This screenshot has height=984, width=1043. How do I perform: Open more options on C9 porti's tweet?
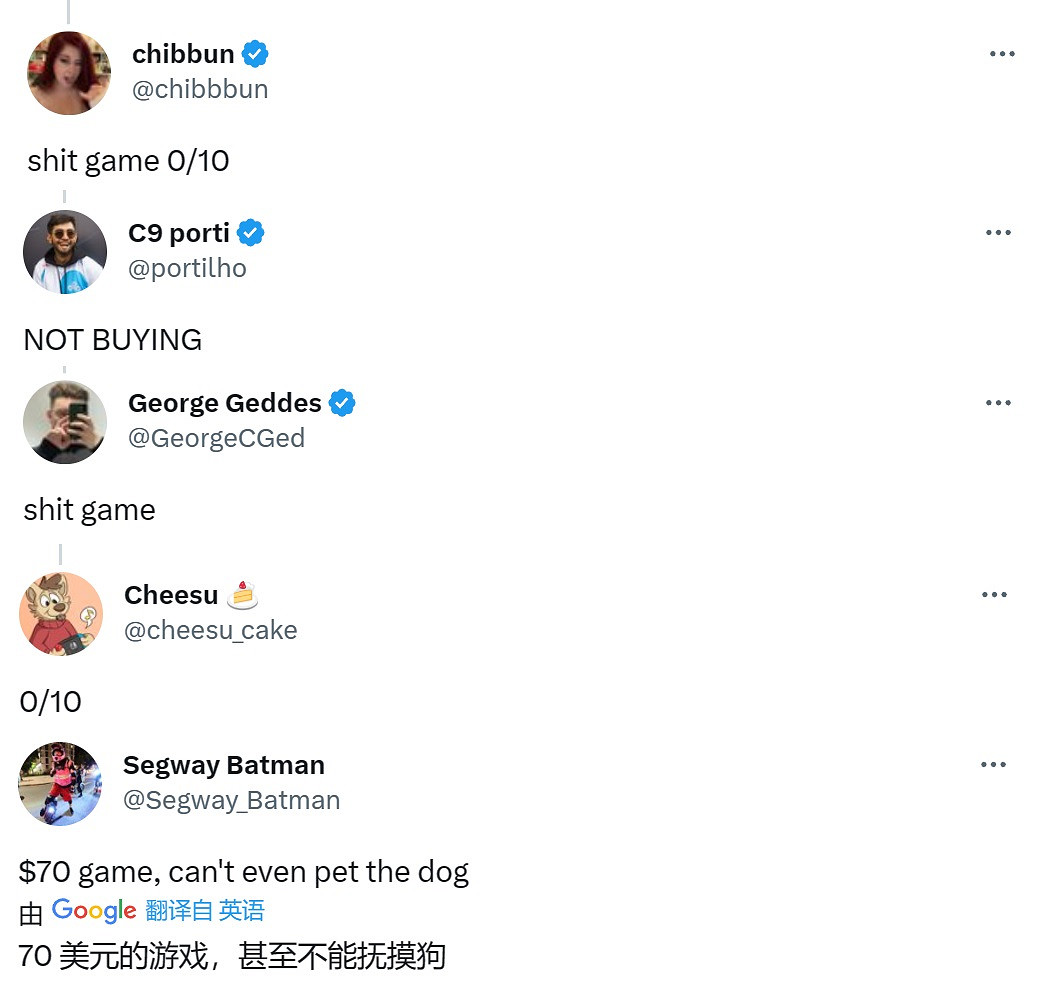(x=998, y=233)
